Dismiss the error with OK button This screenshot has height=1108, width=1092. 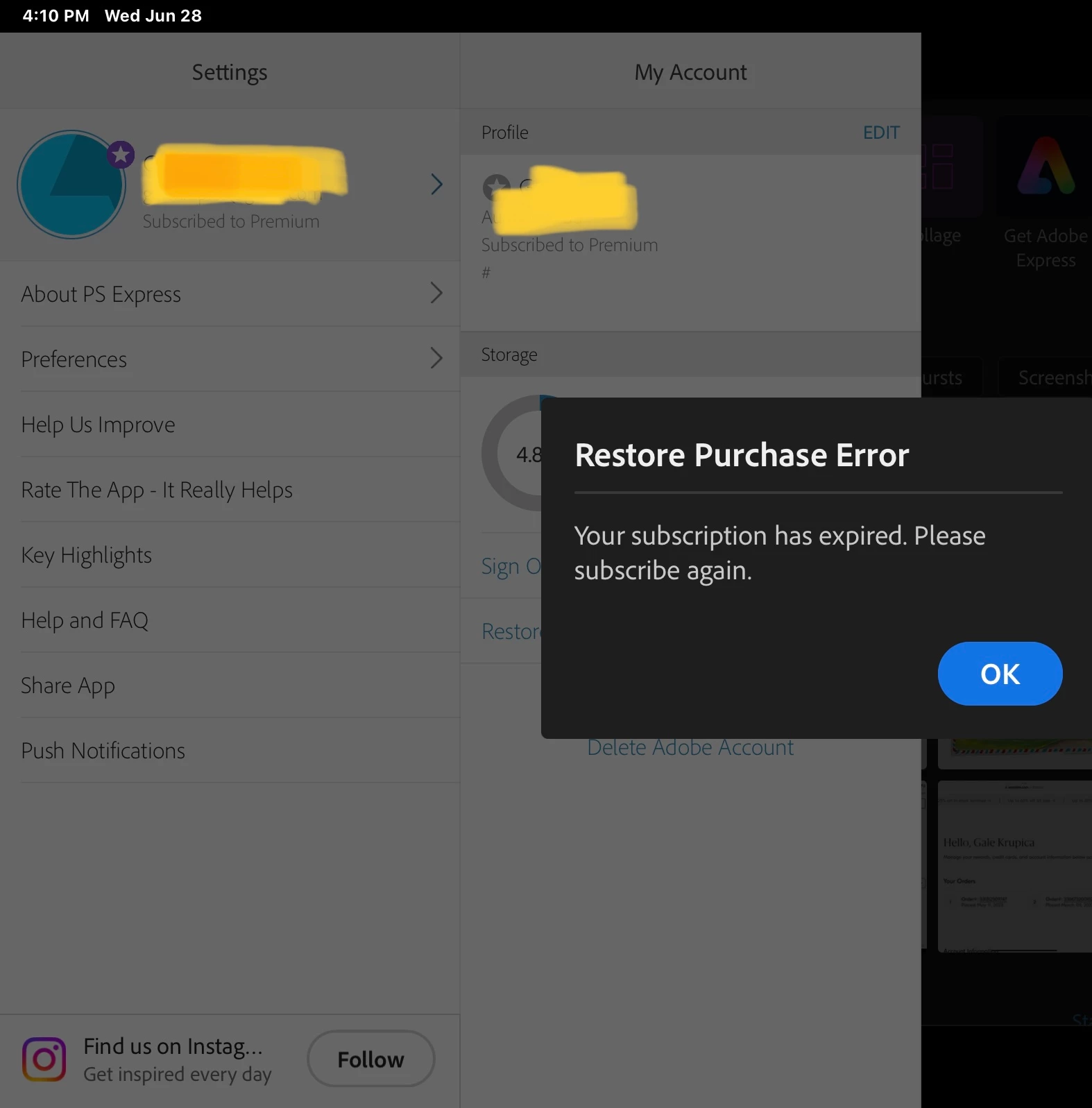pos(1000,674)
